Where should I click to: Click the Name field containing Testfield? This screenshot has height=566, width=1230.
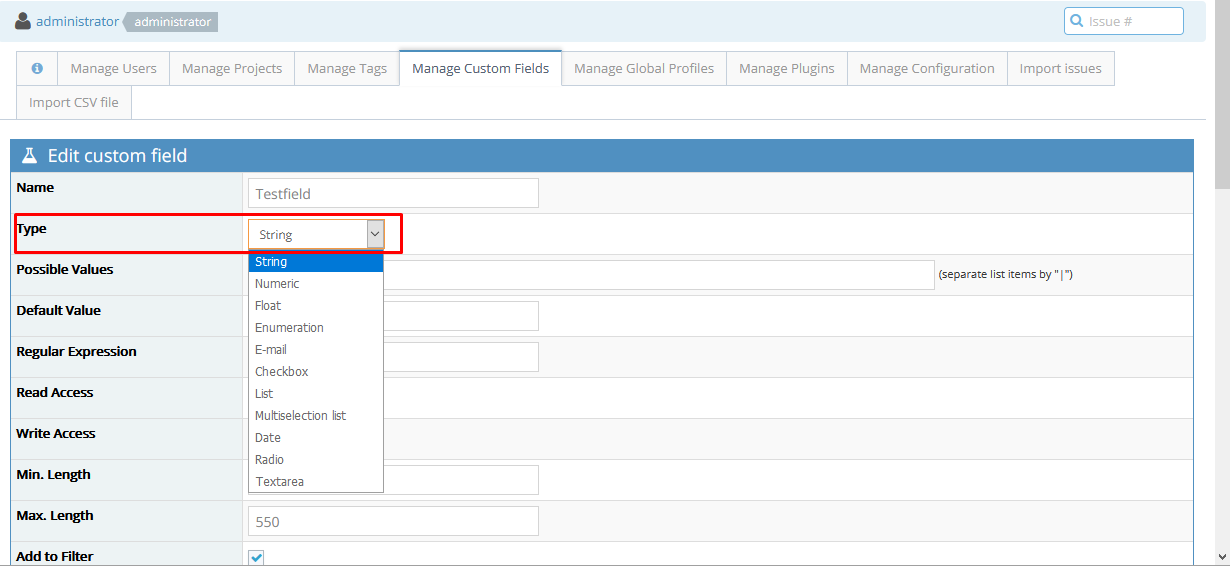point(392,193)
